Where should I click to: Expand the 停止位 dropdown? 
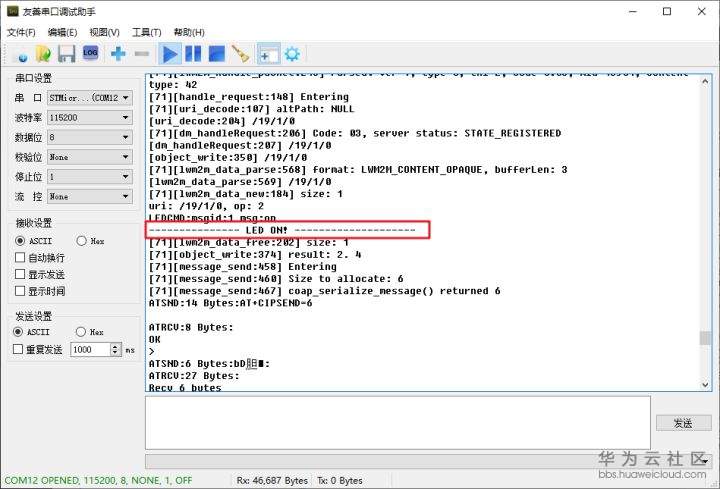tap(125, 177)
